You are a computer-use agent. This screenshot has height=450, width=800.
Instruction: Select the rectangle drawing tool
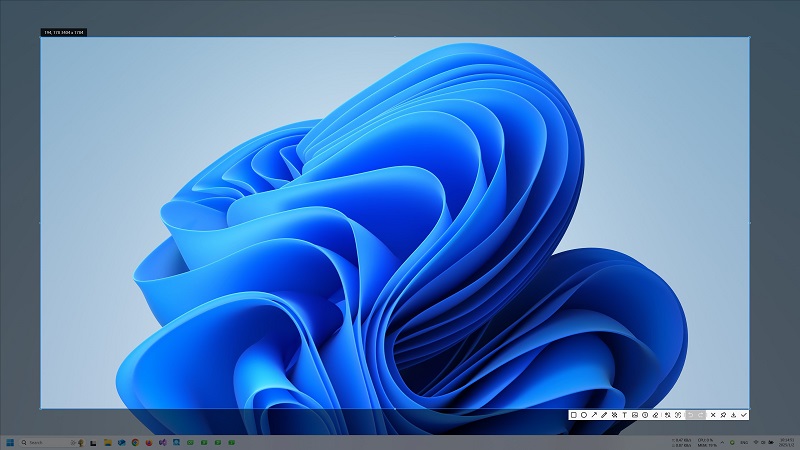click(x=573, y=415)
